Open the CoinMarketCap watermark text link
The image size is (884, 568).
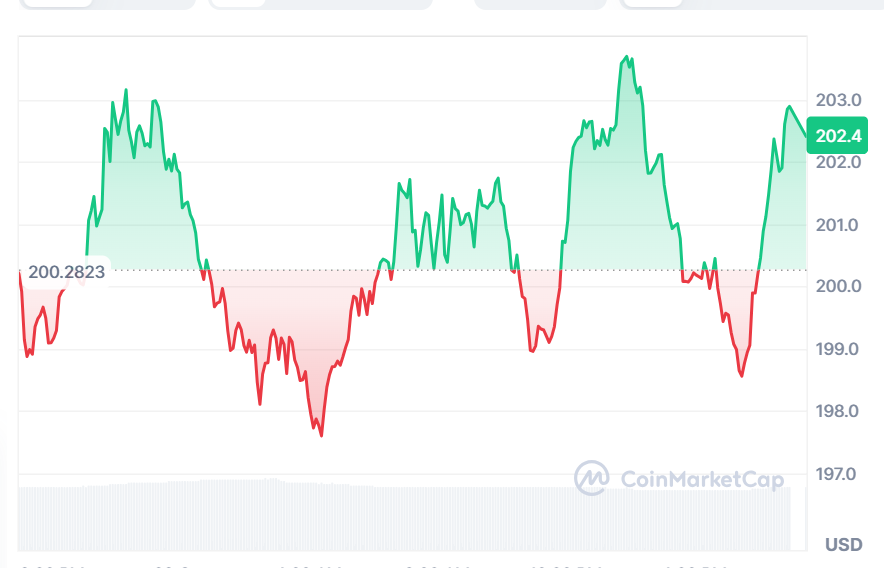[702, 480]
